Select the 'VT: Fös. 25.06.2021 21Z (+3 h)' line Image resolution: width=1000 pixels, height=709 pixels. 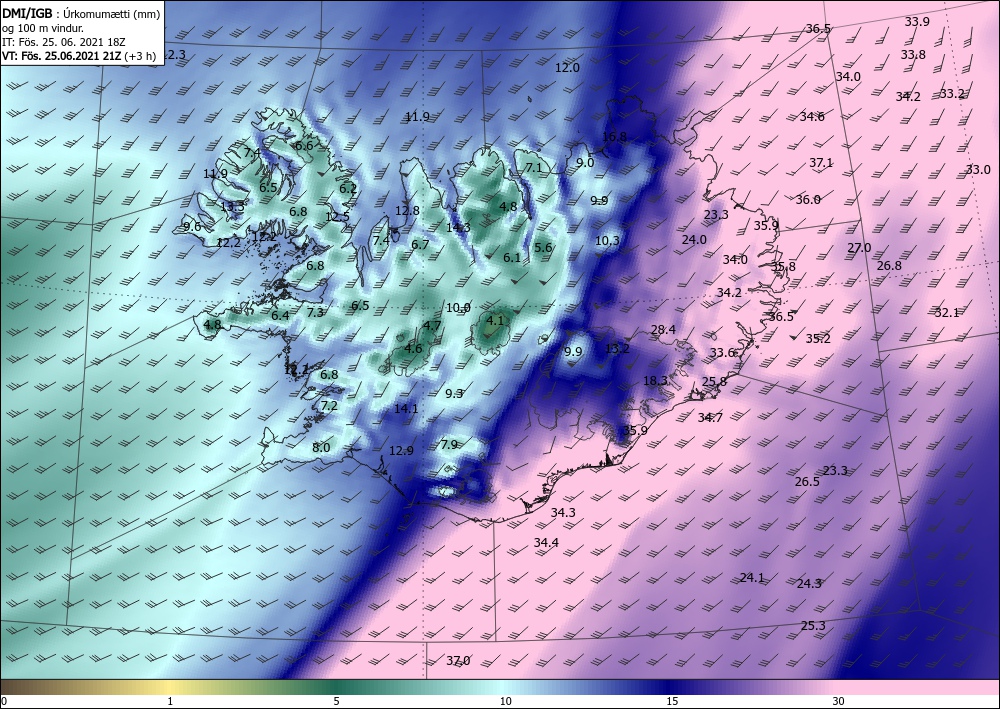coord(78,55)
